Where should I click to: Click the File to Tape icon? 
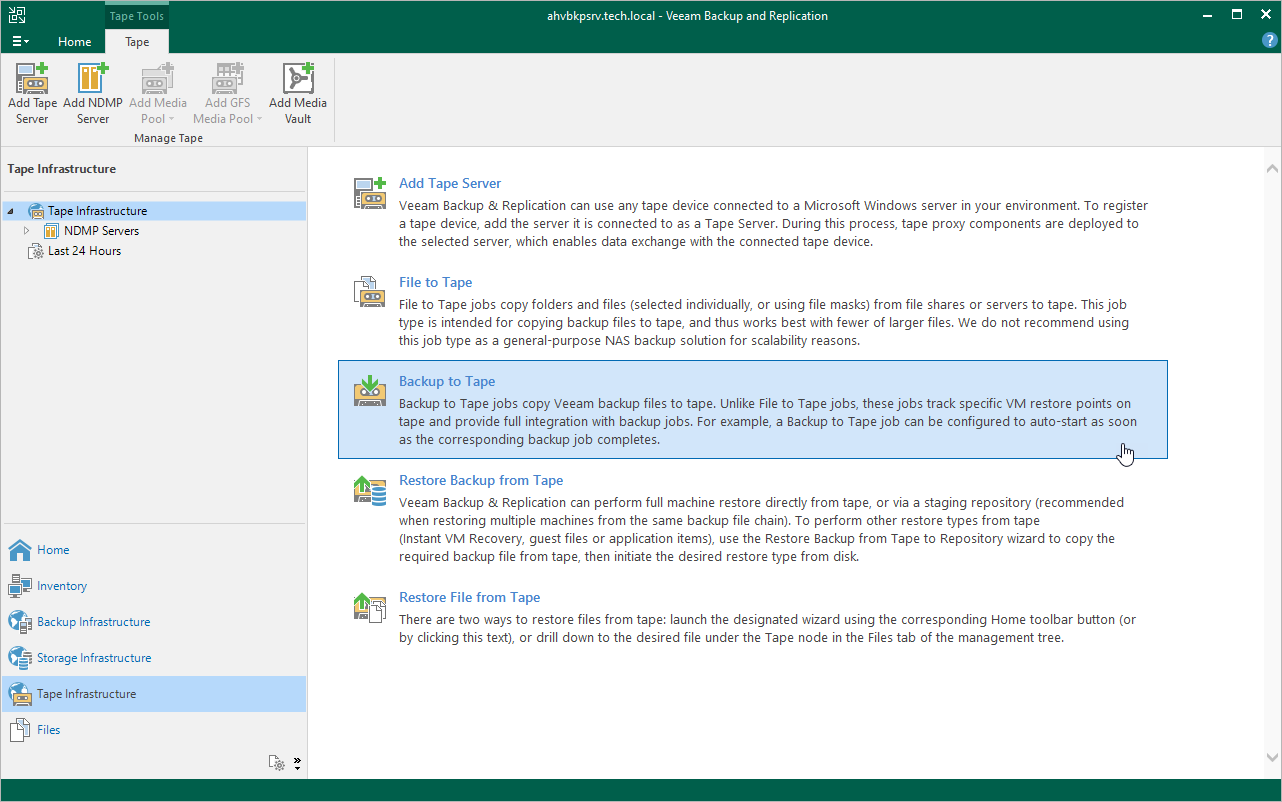click(x=370, y=291)
